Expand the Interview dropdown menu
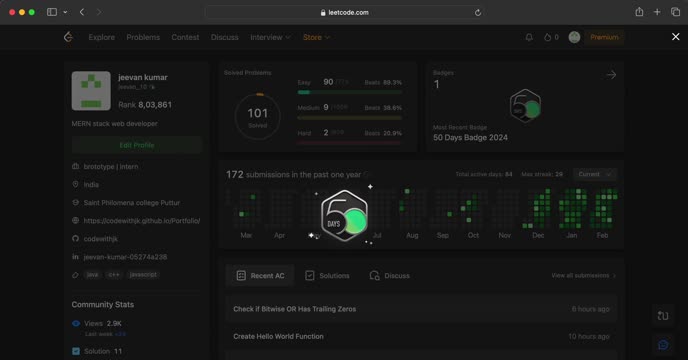 tap(270, 37)
